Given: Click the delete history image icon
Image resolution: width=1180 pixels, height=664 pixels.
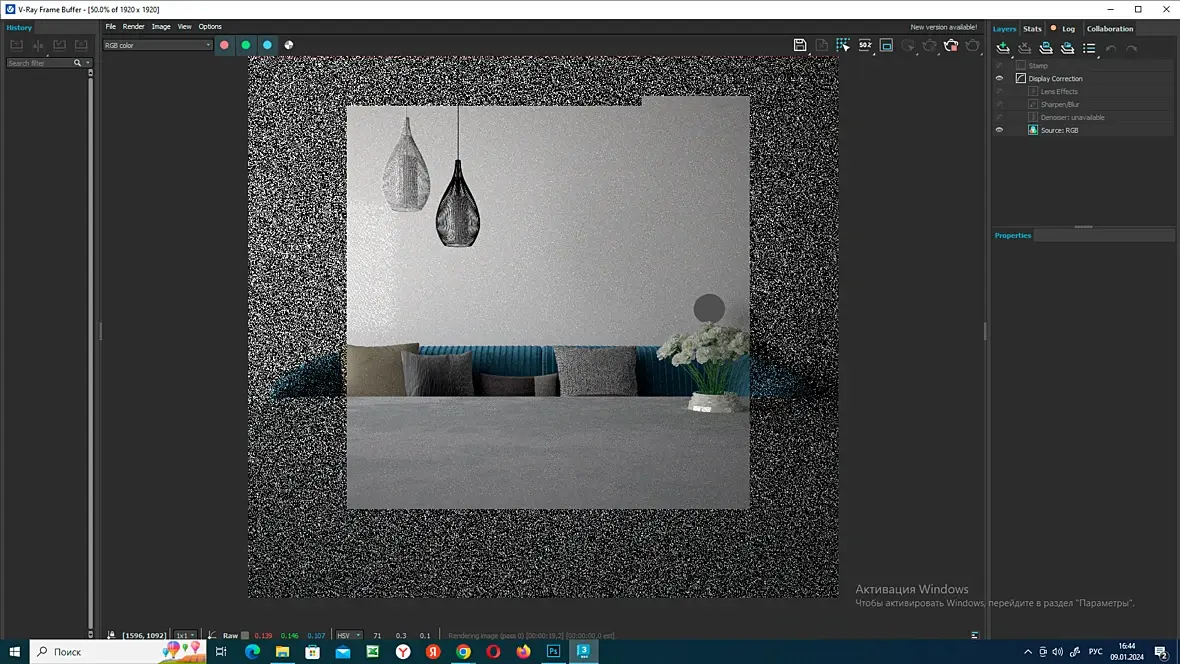Looking at the screenshot, I should 81,45.
